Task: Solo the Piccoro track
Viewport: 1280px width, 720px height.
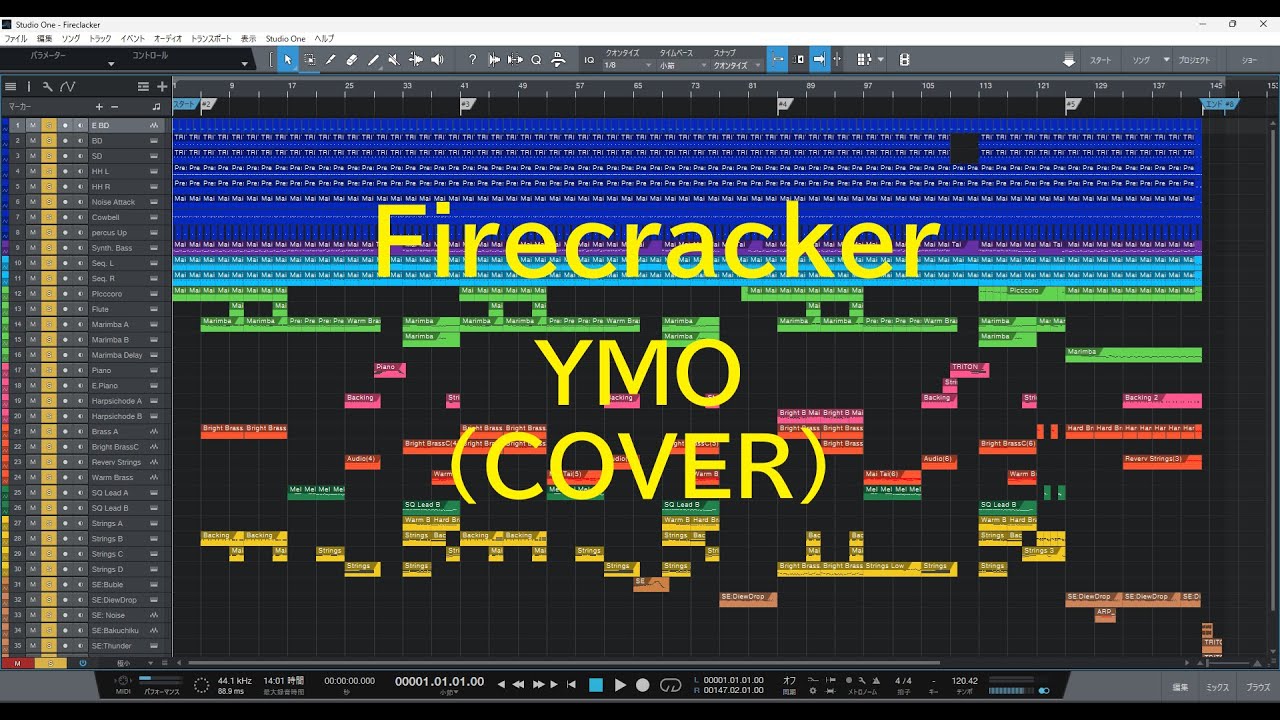Action: pyautogui.click(x=48, y=294)
